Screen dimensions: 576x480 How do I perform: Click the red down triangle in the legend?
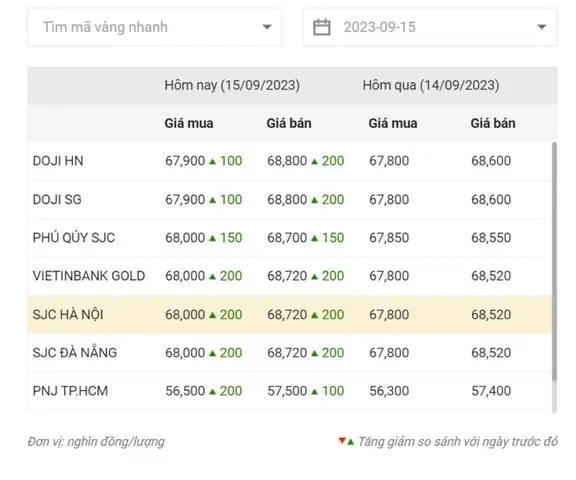(342, 440)
